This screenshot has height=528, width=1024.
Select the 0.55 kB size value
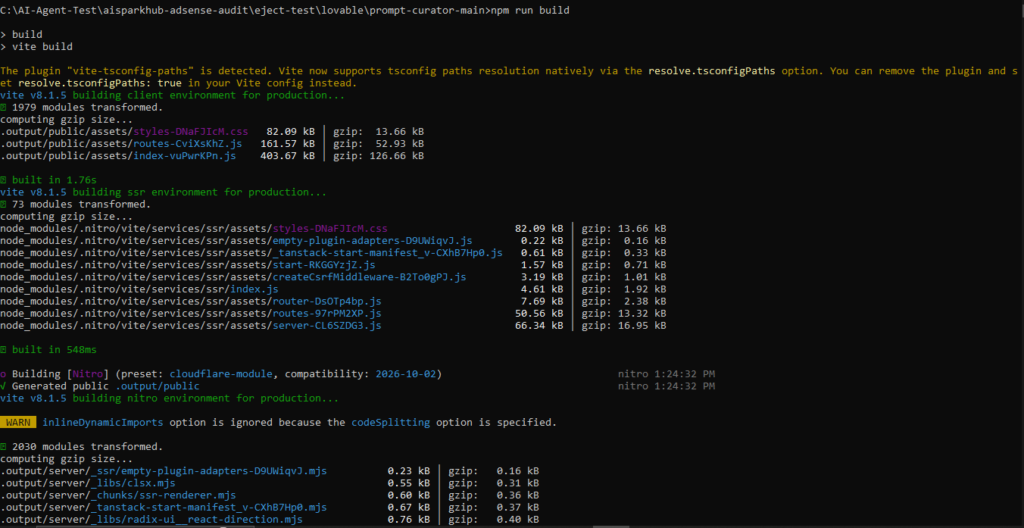(x=409, y=483)
